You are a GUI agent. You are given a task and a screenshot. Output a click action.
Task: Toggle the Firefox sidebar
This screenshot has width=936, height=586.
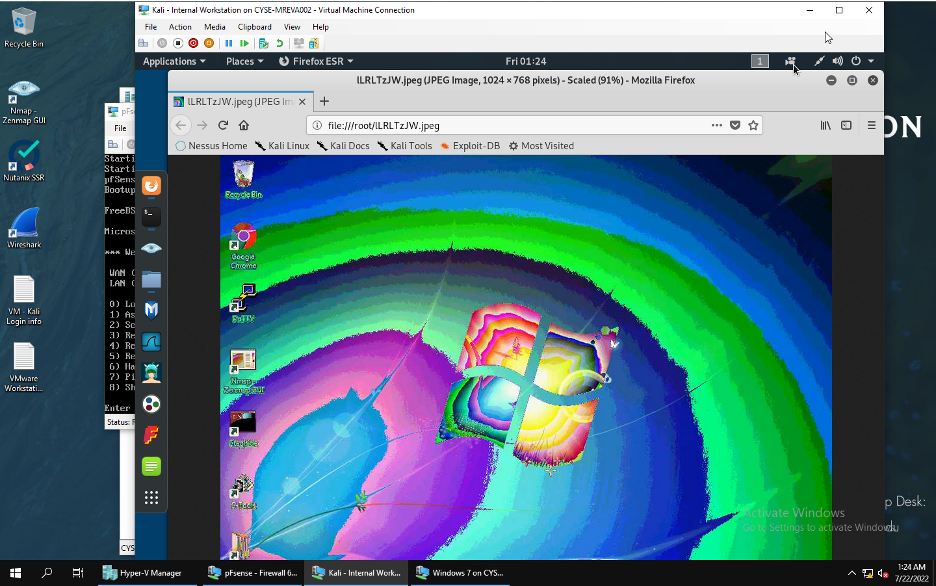pyautogui.click(x=846, y=125)
